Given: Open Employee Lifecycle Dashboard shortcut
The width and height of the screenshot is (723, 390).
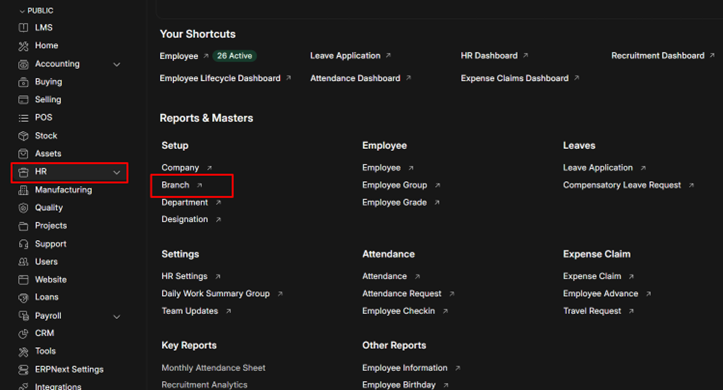Looking at the screenshot, I should 220,78.
